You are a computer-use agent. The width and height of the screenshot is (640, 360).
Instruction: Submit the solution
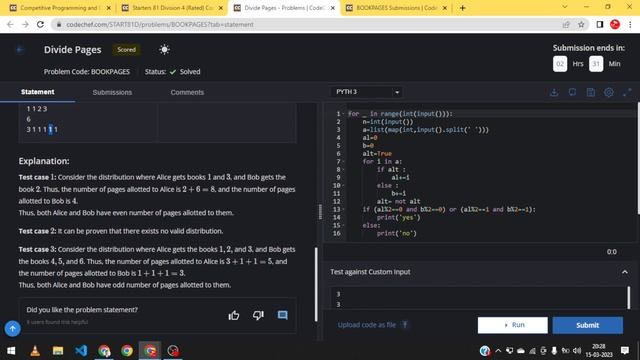tap(588, 325)
